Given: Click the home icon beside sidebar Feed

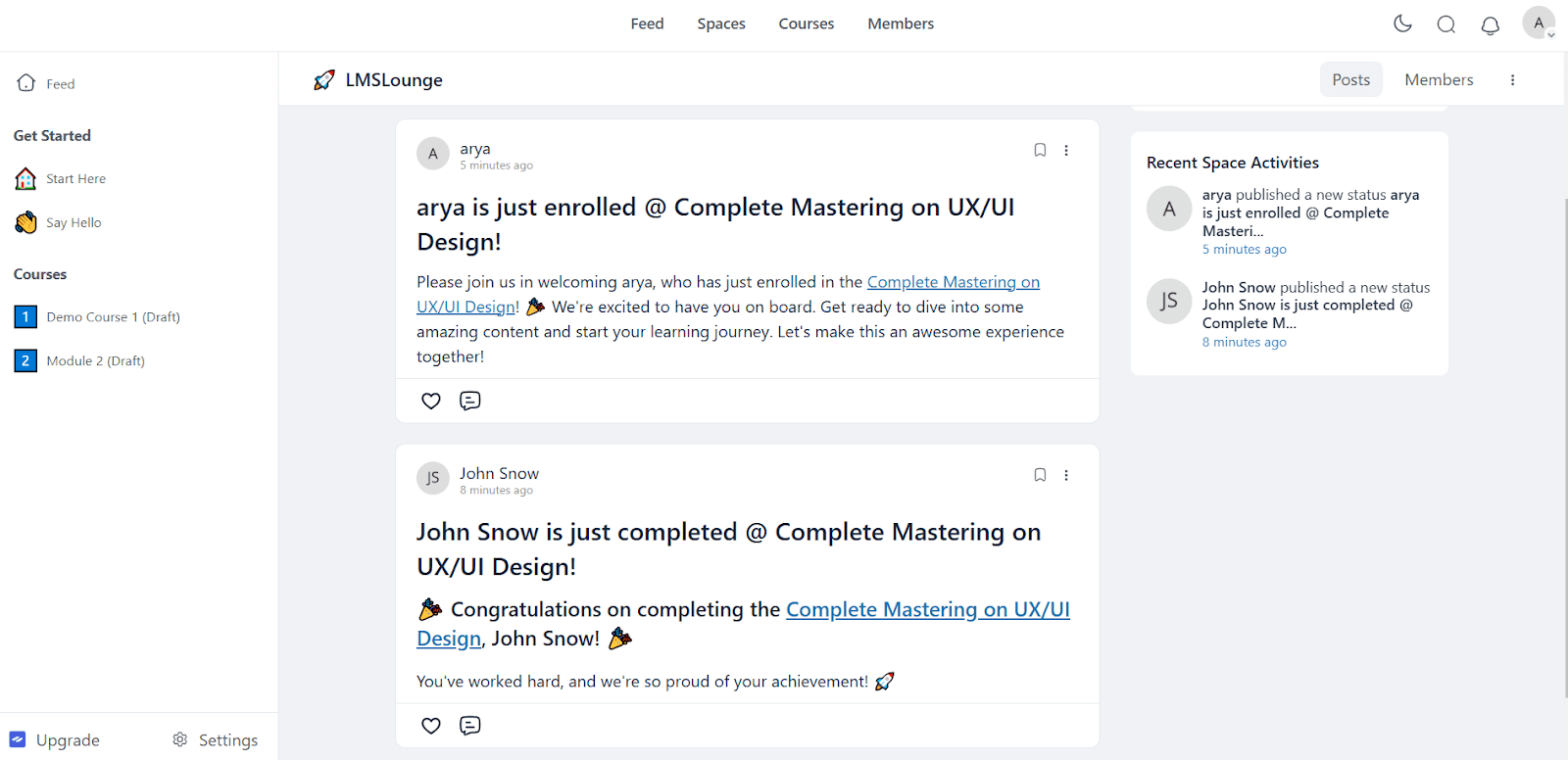Looking at the screenshot, I should [26, 83].
